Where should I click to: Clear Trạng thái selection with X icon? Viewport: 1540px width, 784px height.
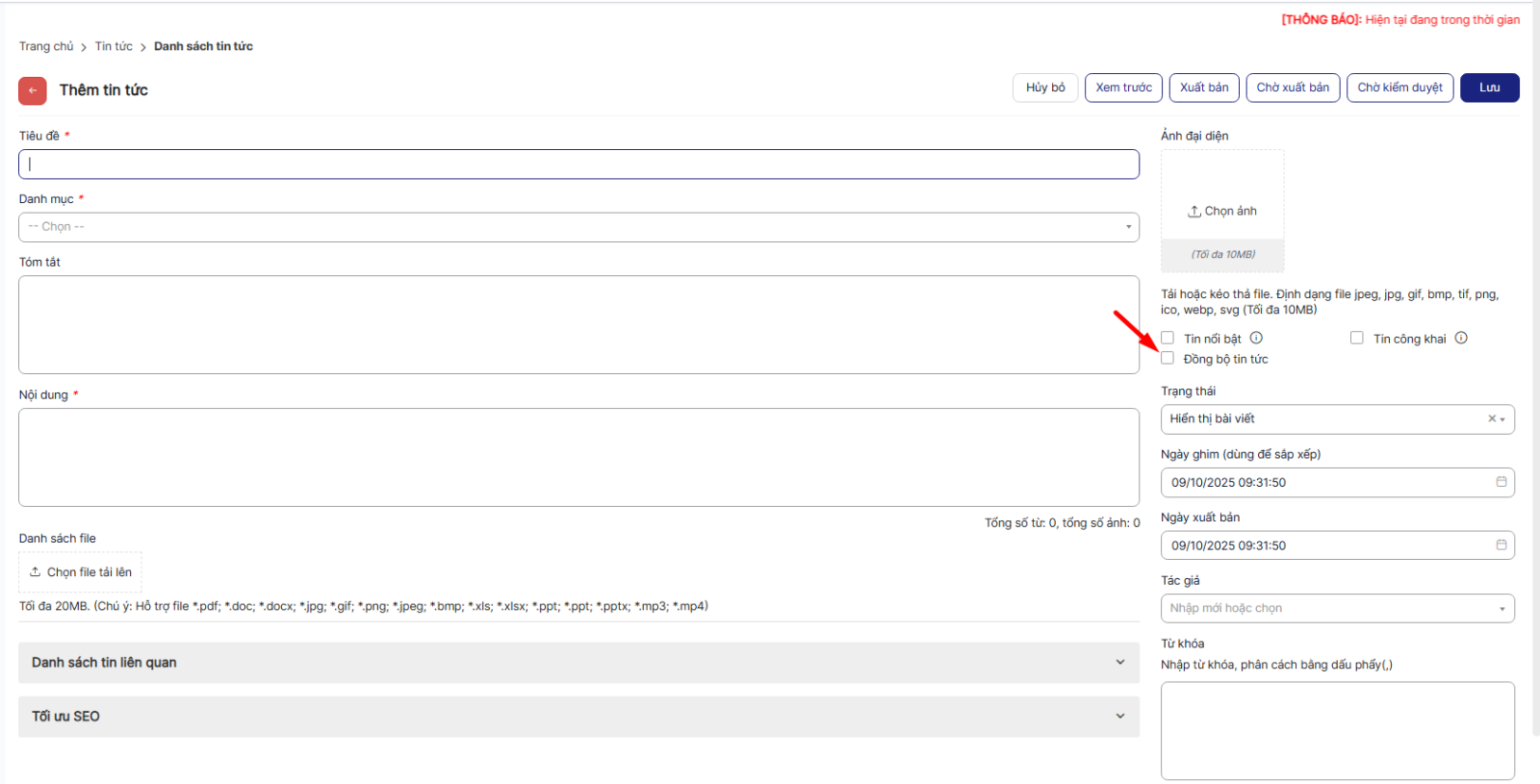[1492, 418]
